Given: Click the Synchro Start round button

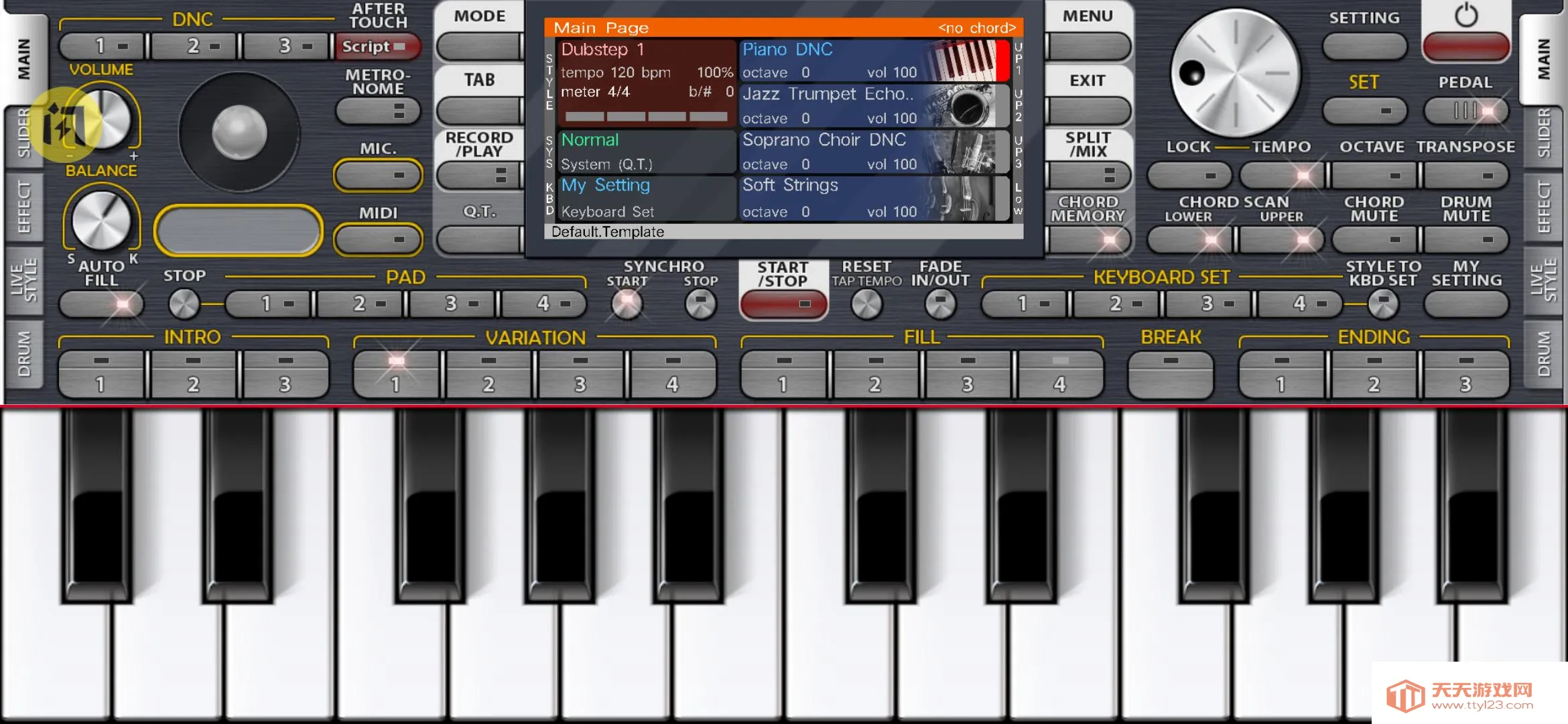Looking at the screenshot, I should coord(627,305).
